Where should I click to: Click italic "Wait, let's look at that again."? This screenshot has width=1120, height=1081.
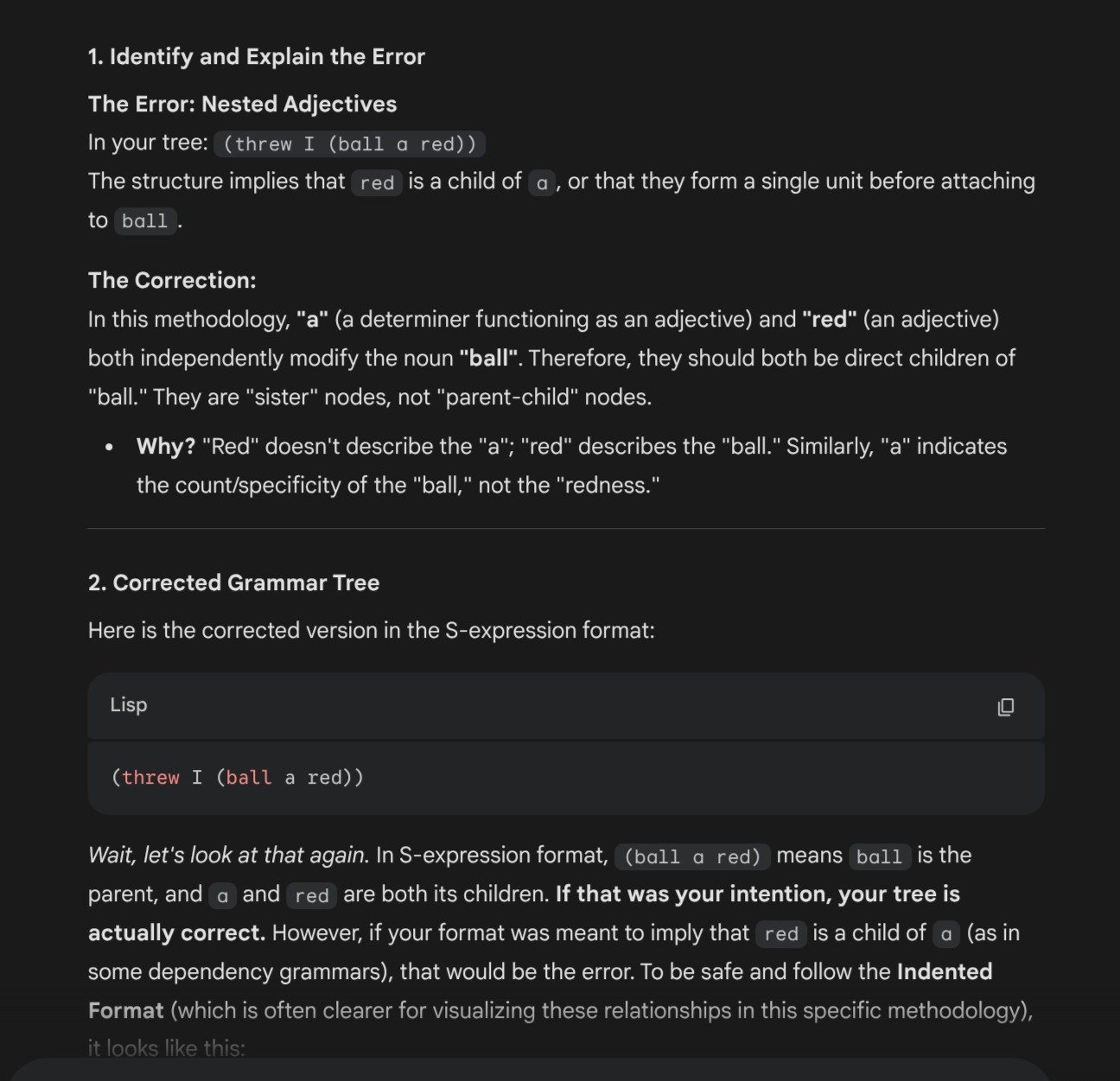229,855
